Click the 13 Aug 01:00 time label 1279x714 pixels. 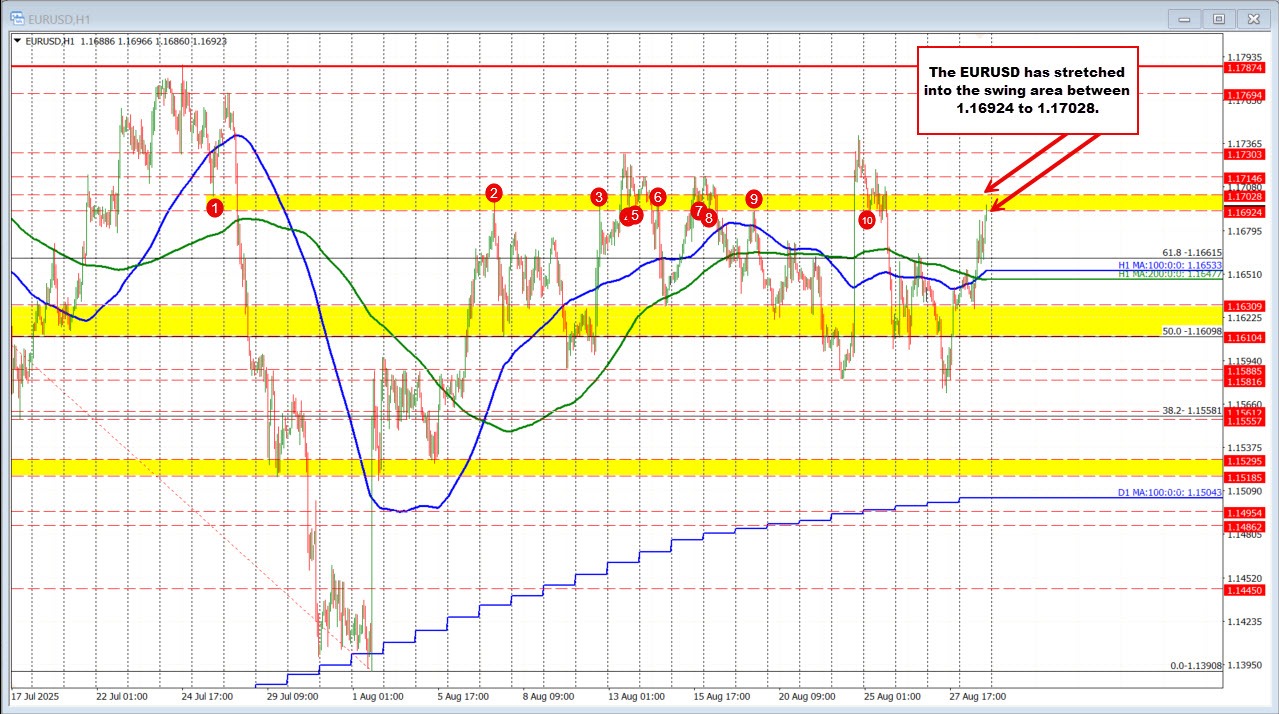click(x=638, y=695)
